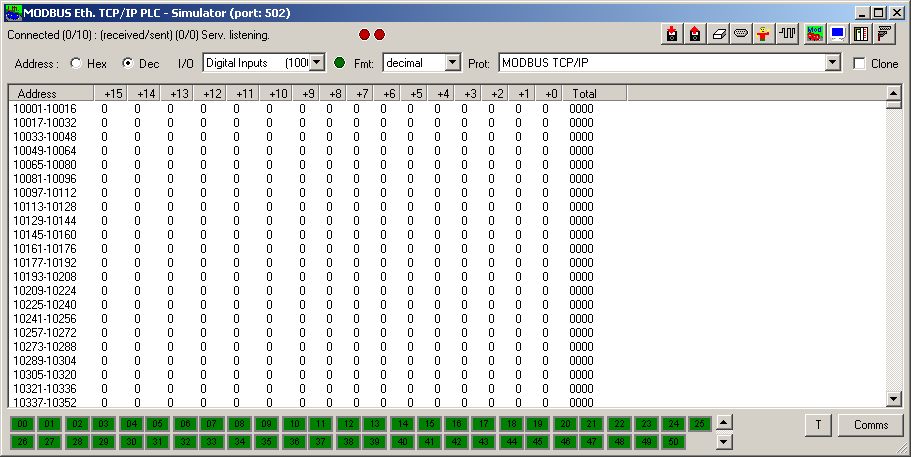Click the save-to-disk icon with up arrow
This screenshot has width=911, height=457.
[696, 34]
